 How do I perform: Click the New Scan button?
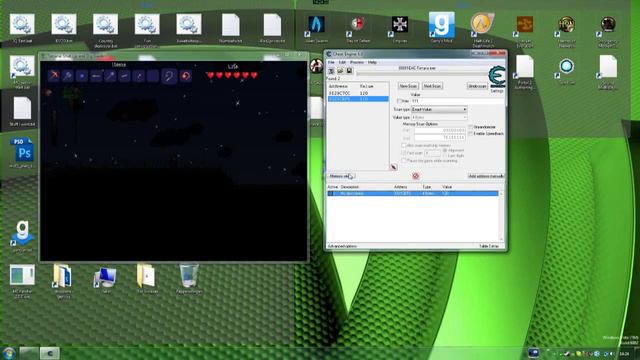[x=408, y=86]
